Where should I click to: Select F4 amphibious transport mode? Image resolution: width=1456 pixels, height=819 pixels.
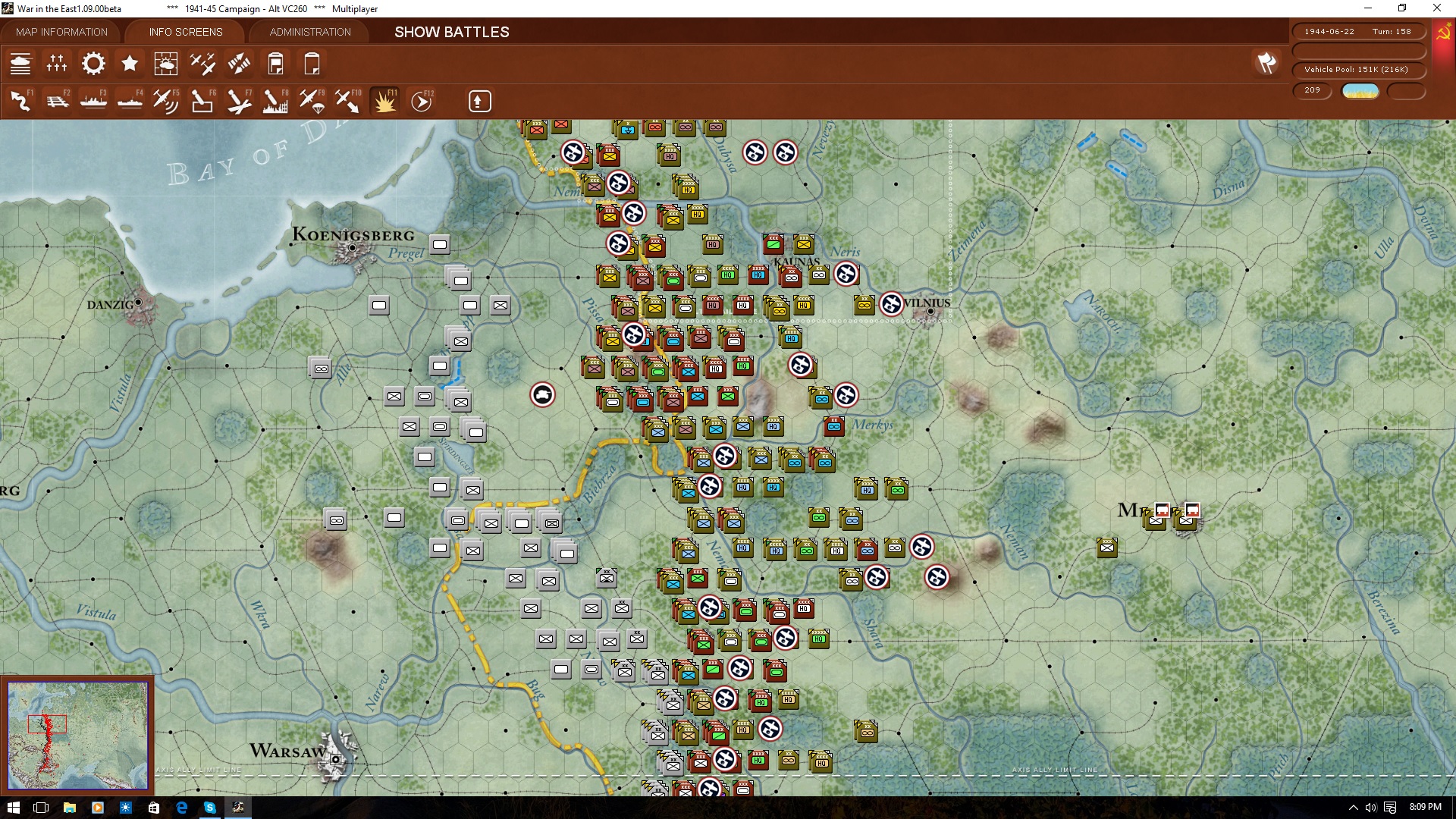click(x=130, y=101)
